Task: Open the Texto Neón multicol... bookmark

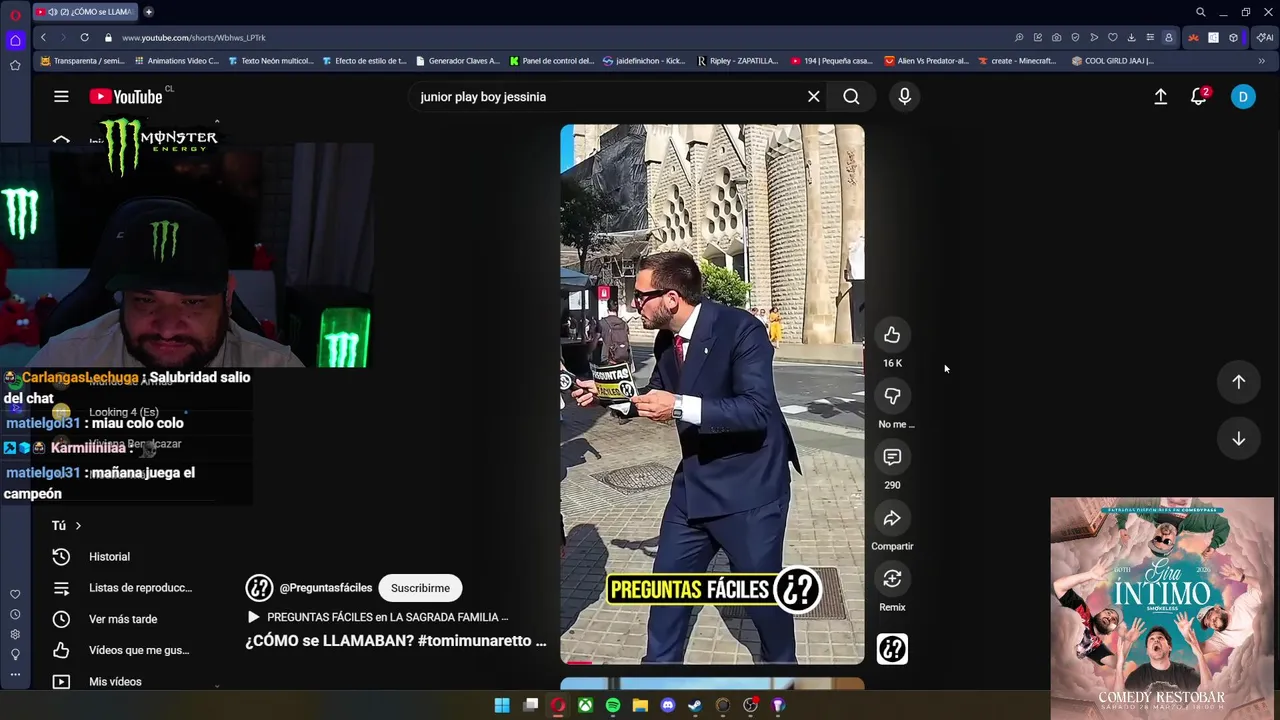Action: coord(271,61)
